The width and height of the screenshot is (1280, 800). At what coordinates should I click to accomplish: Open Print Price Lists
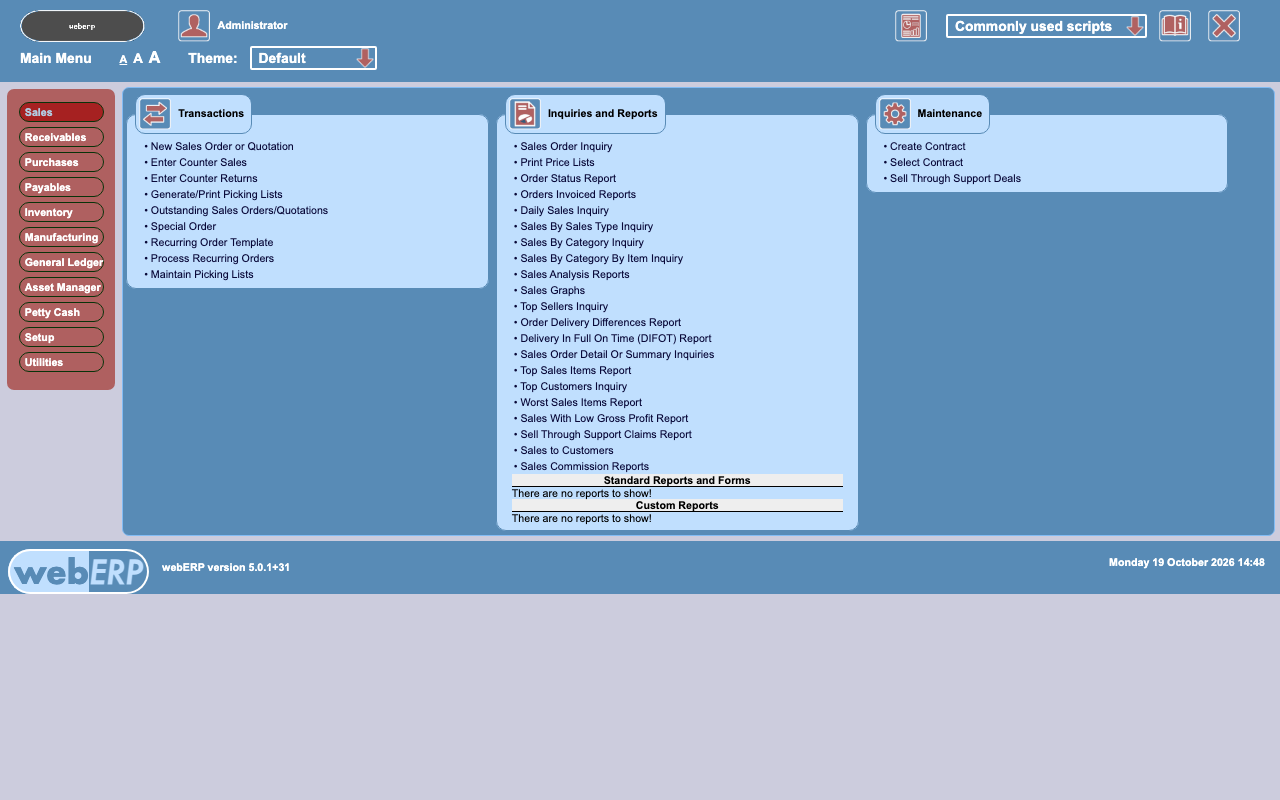(557, 162)
